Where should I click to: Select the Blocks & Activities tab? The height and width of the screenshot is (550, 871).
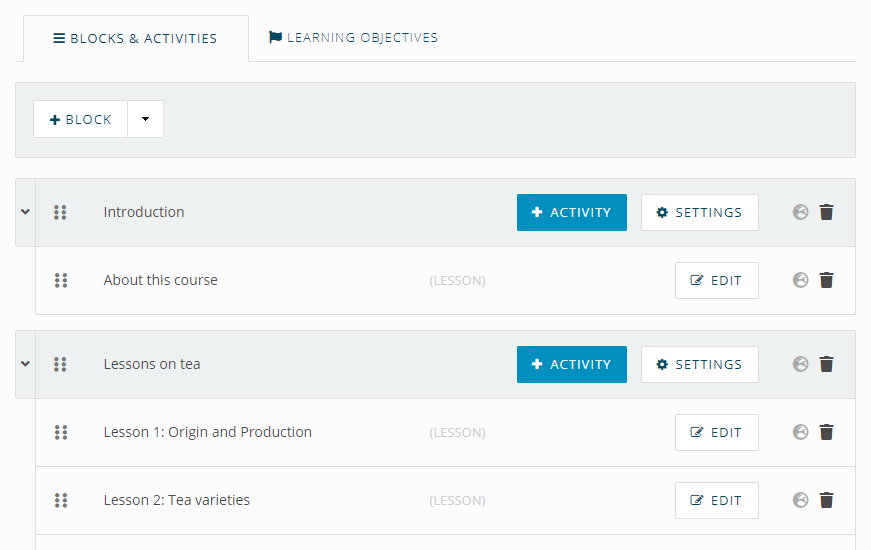(x=136, y=38)
